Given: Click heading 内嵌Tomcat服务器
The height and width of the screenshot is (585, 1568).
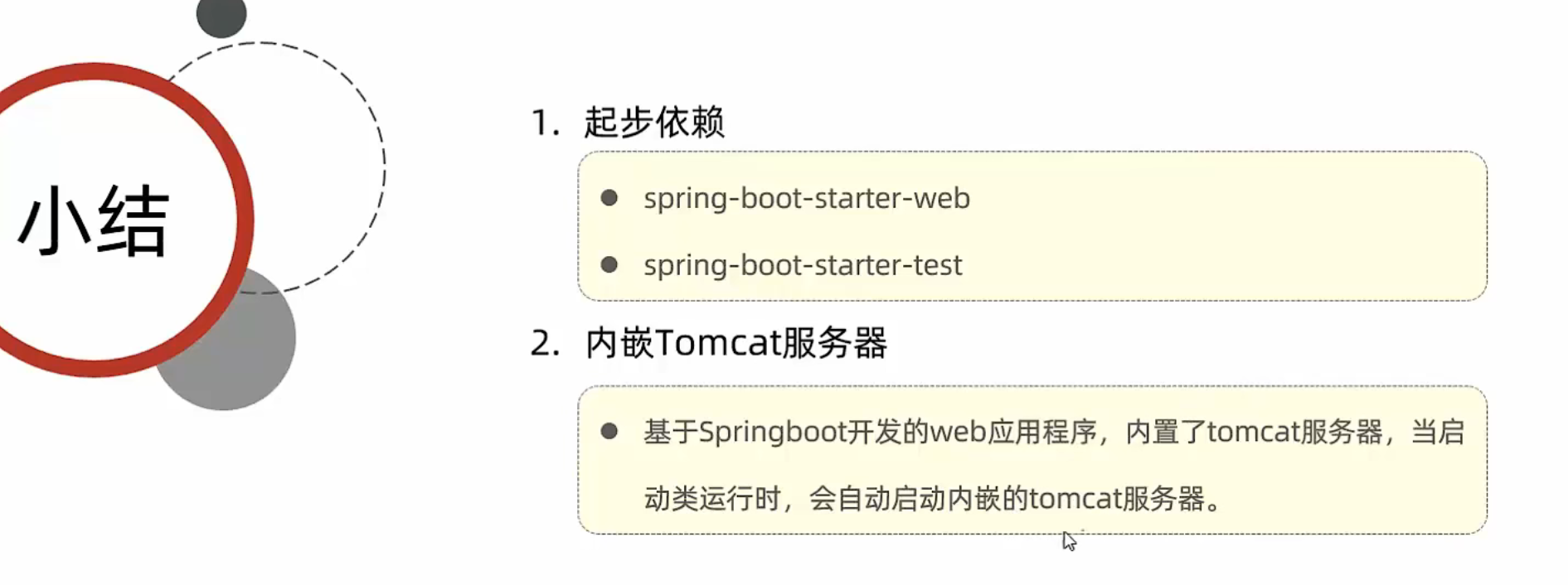Looking at the screenshot, I should pos(736,343).
